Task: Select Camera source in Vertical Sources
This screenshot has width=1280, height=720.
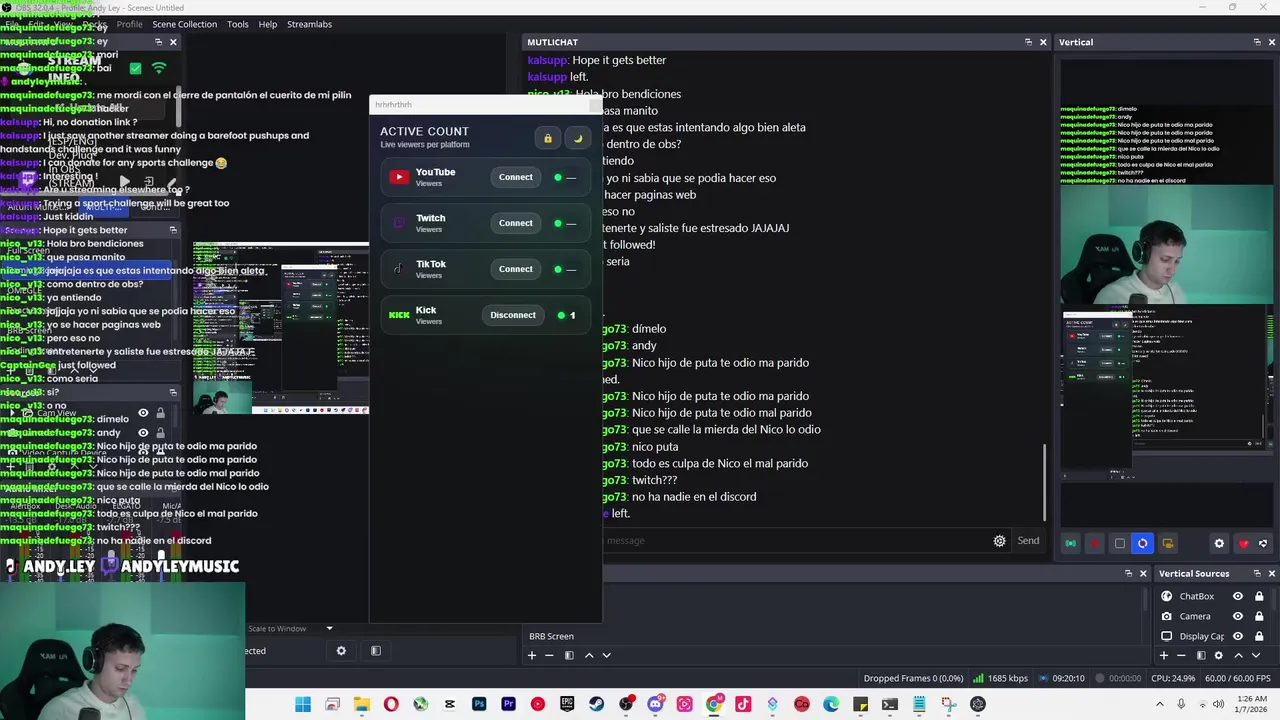Action: tap(1195, 616)
